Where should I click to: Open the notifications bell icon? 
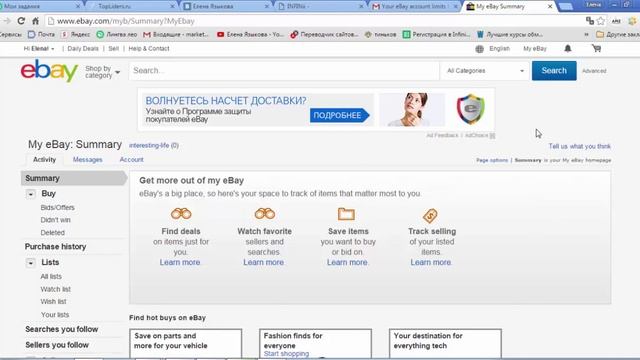[567, 49]
